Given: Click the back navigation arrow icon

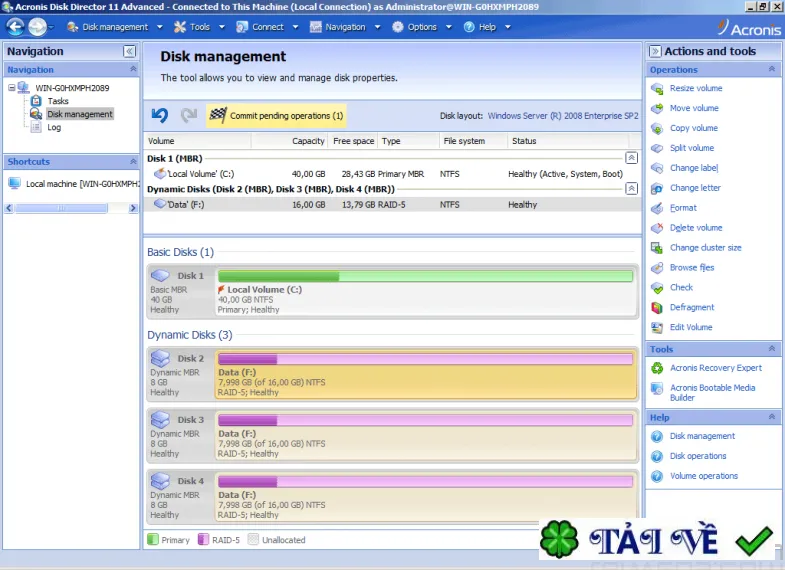Looking at the screenshot, I should coord(16,27).
